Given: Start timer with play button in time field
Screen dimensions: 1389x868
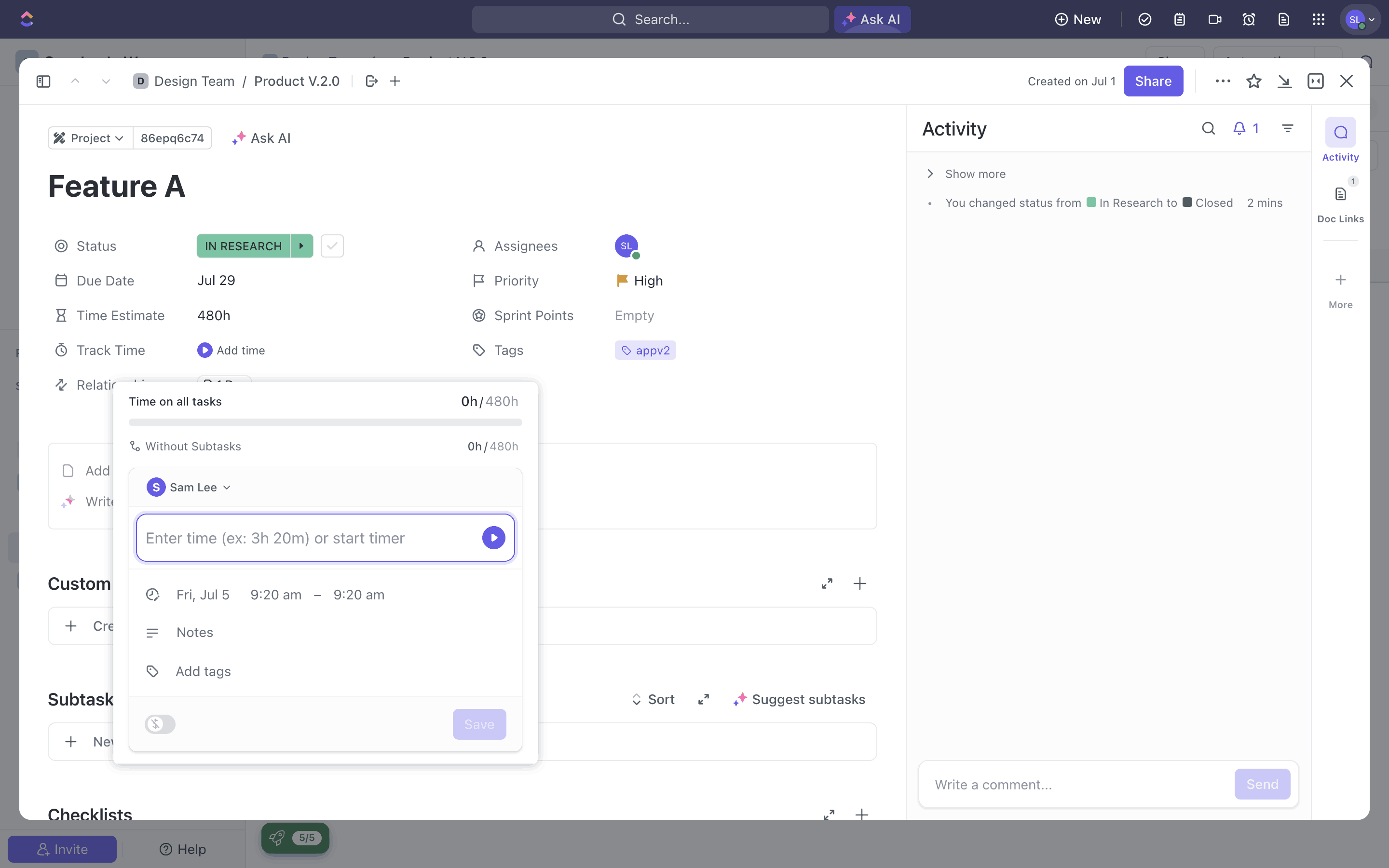Looking at the screenshot, I should [493, 538].
